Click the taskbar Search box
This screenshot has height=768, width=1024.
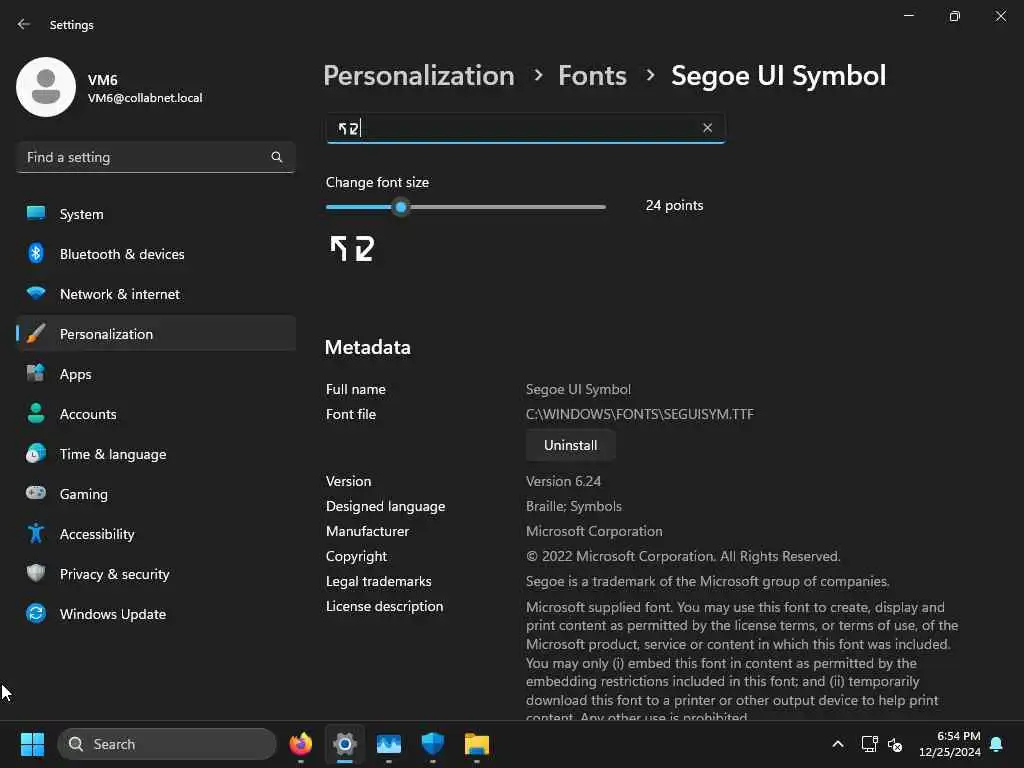[x=167, y=744]
